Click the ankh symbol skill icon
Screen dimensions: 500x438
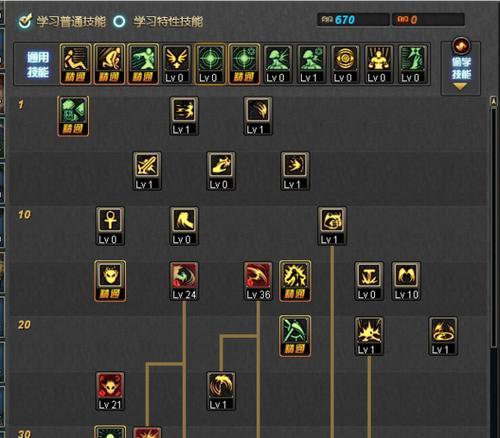click(x=110, y=226)
